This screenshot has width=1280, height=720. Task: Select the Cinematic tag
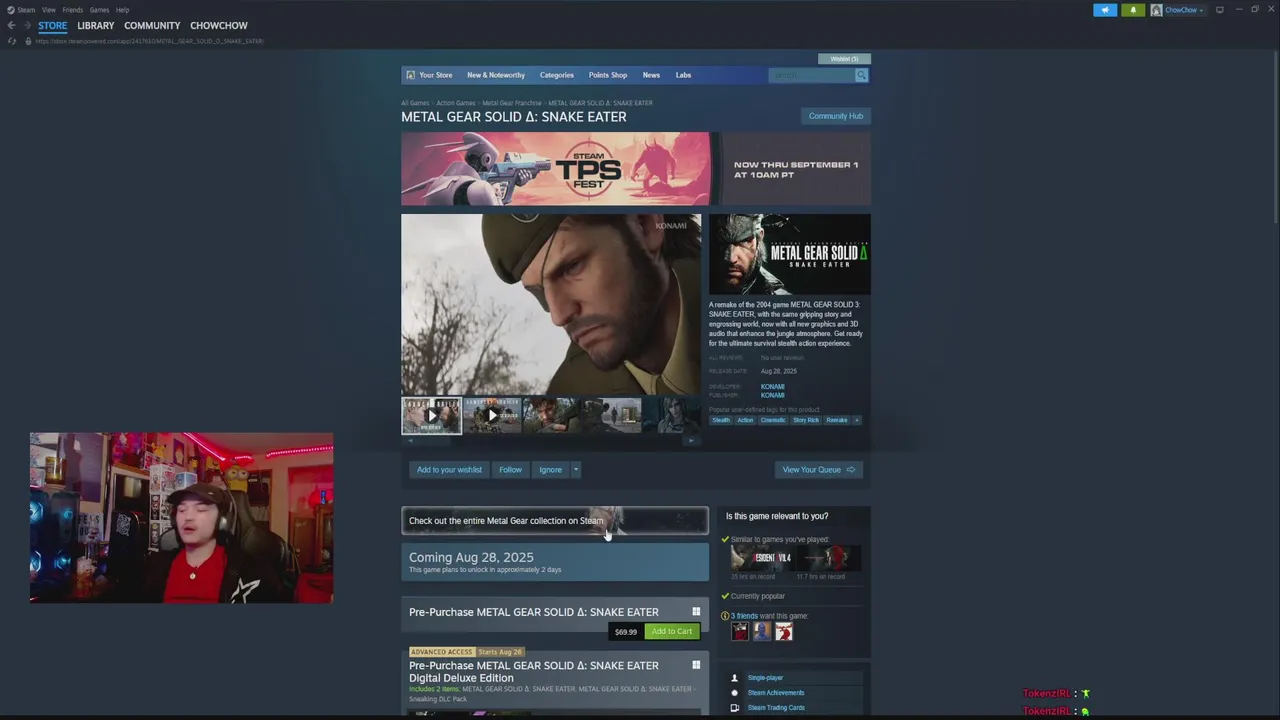coord(773,420)
